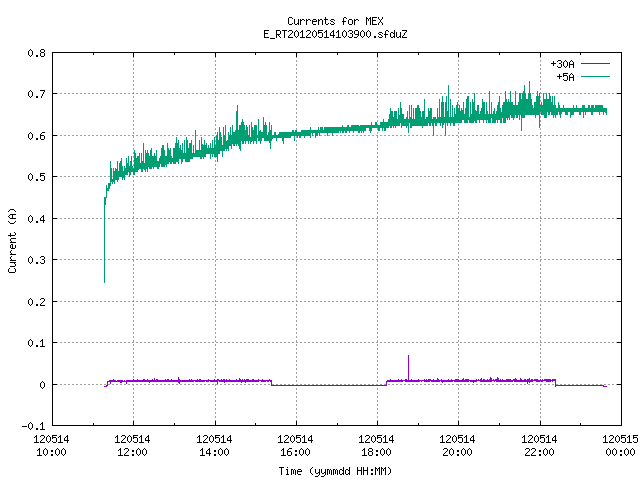The image size is (640, 480).
Task: Click the 120515 00:00 time label
Action: tap(620, 446)
